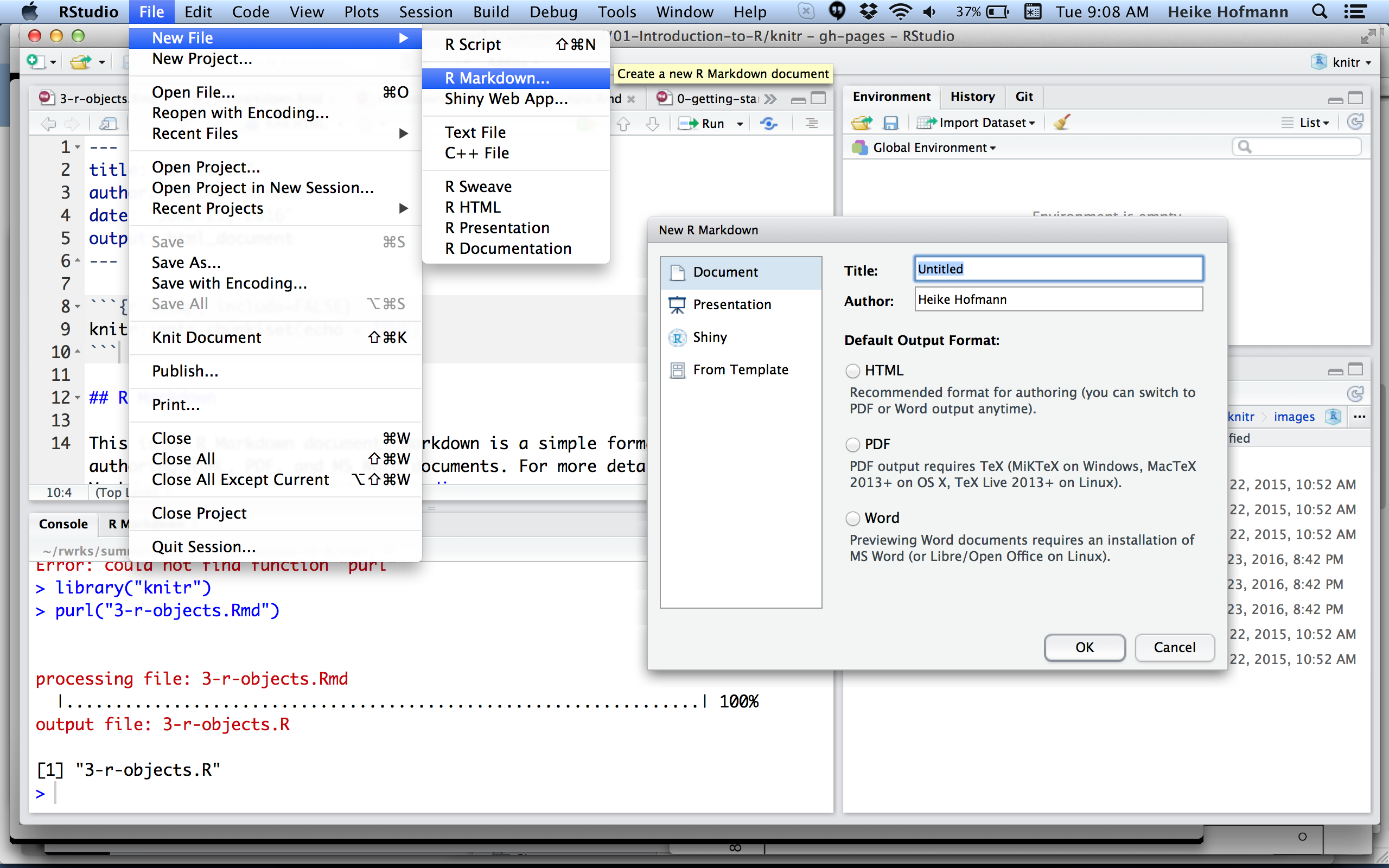1389x868 pixels.
Task: Click the save workspace floppy disk icon
Action: coord(890,122)
